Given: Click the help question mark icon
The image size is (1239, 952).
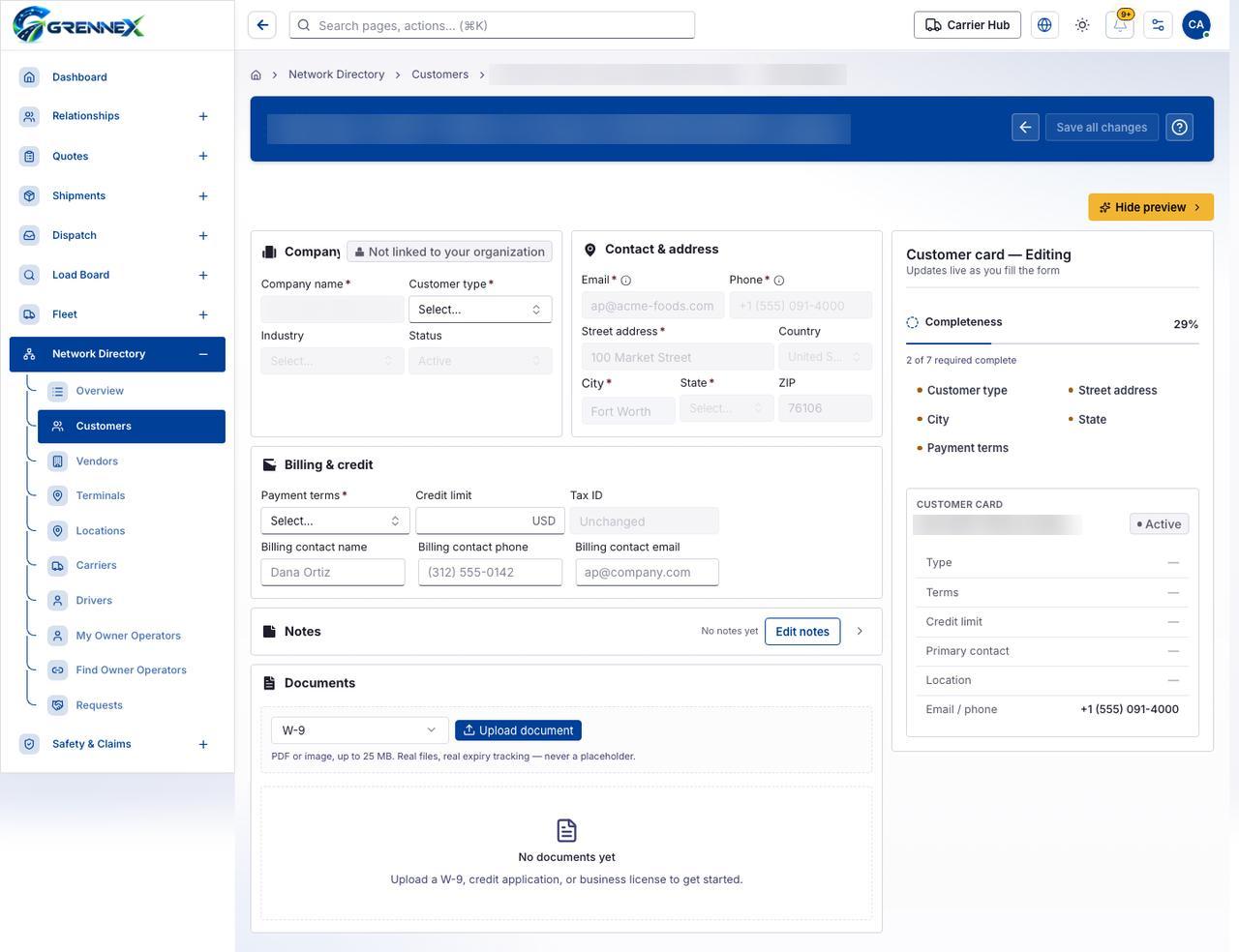Looking at the screenshot, I should point(1180,127).
